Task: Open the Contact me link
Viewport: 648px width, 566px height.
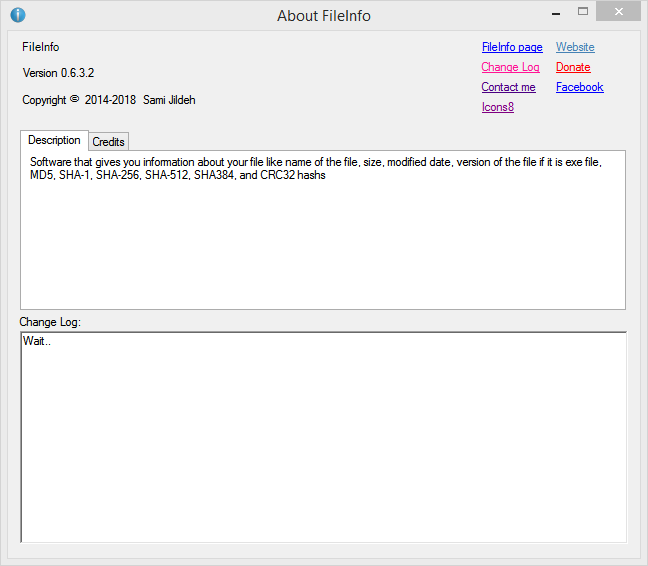Action: 508,87
